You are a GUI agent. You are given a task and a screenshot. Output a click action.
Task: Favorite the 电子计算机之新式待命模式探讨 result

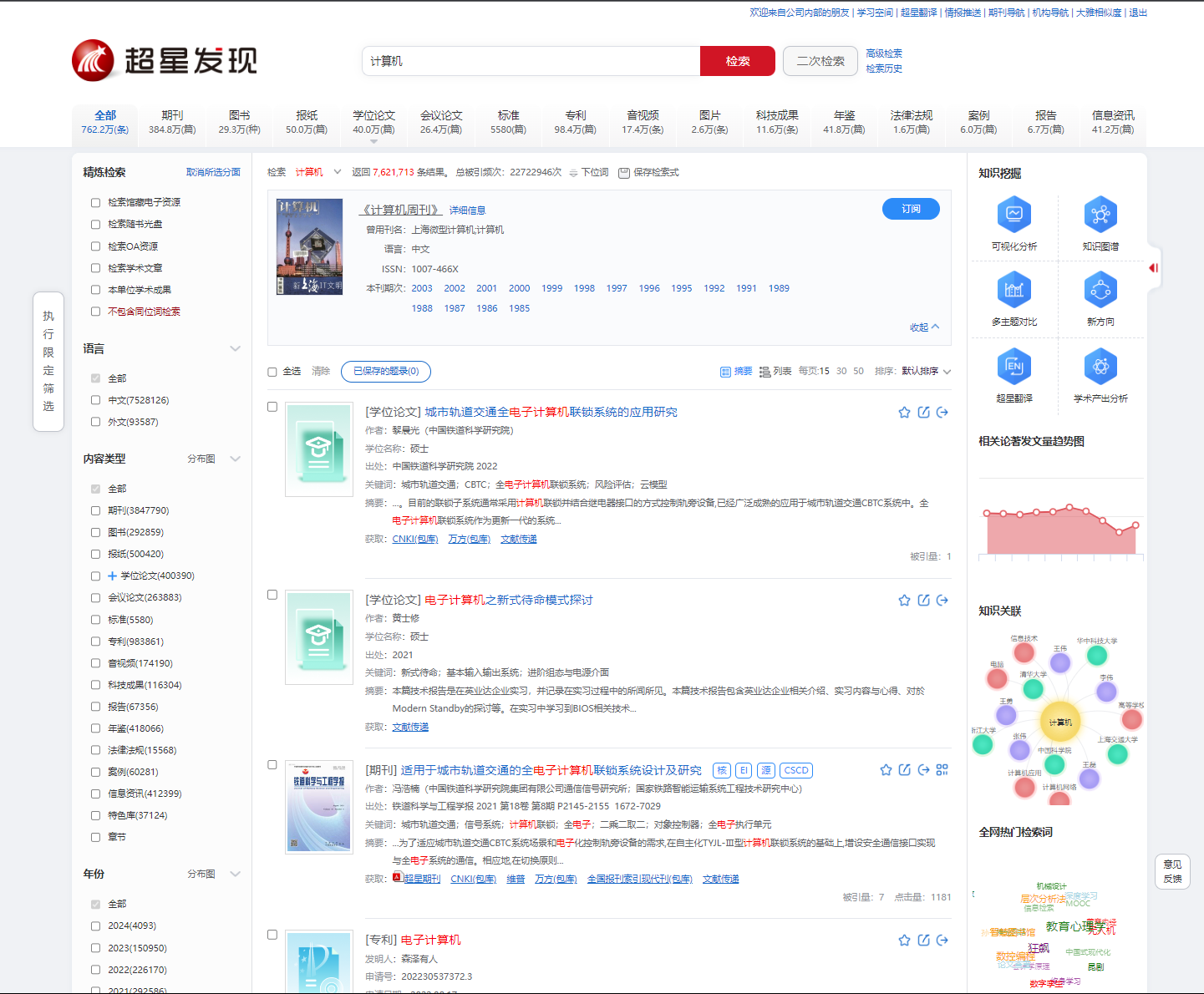pyautogui.click(x=904, y=601)
